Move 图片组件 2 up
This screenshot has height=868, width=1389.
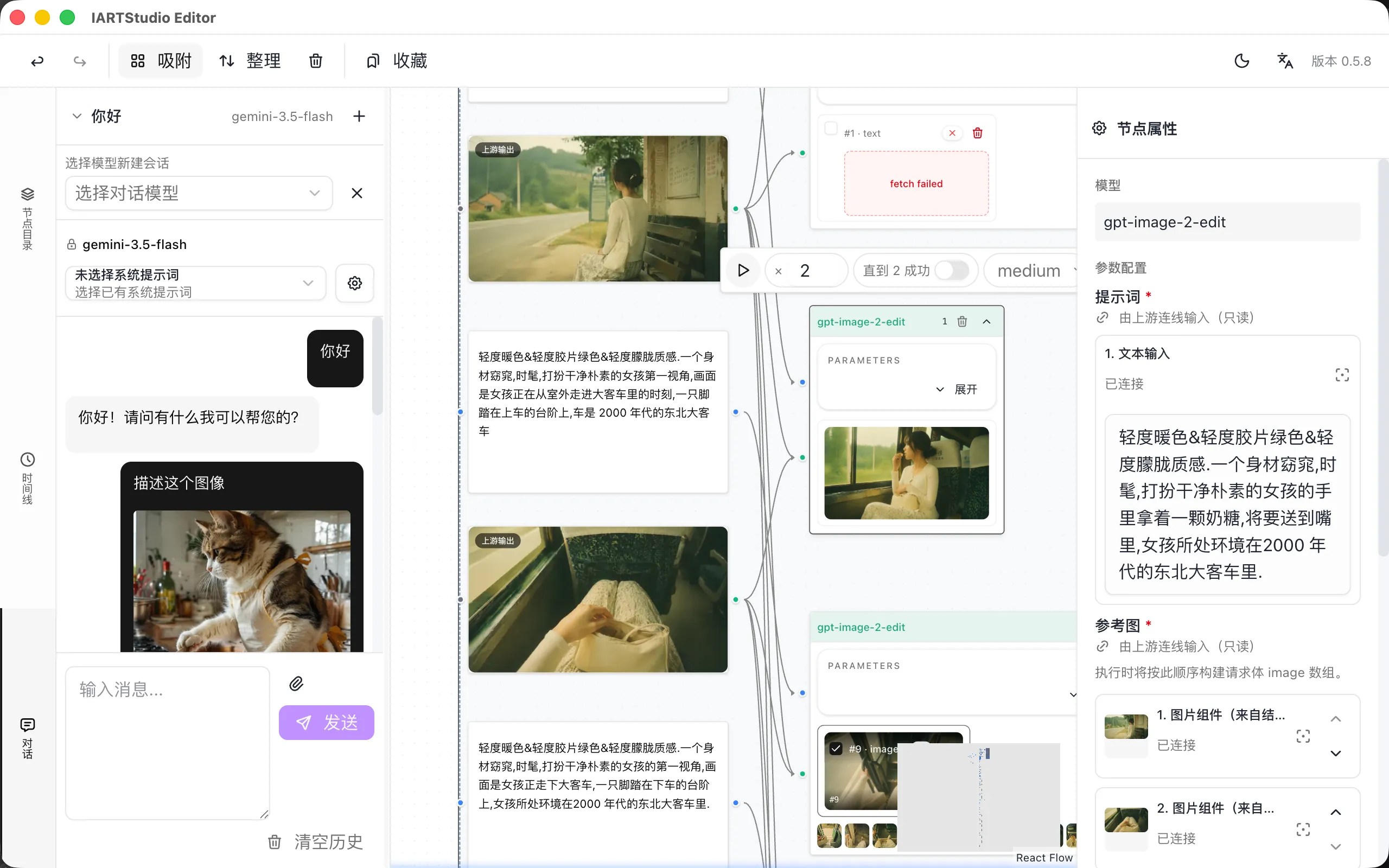tap(1336, 812)
